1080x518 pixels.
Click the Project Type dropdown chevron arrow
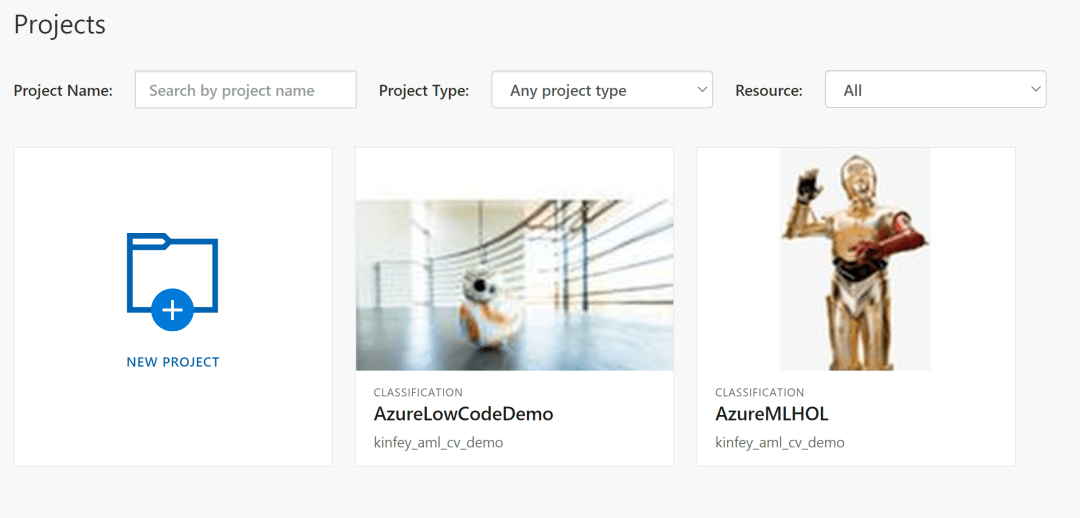[701, 90]
